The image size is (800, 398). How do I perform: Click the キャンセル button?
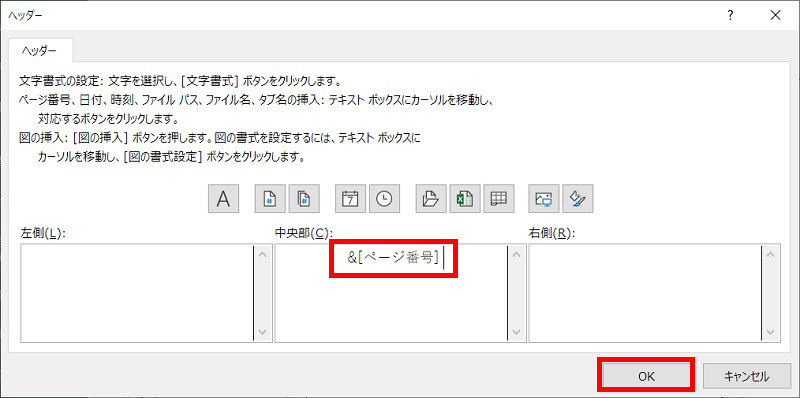(x=746, y=377)
